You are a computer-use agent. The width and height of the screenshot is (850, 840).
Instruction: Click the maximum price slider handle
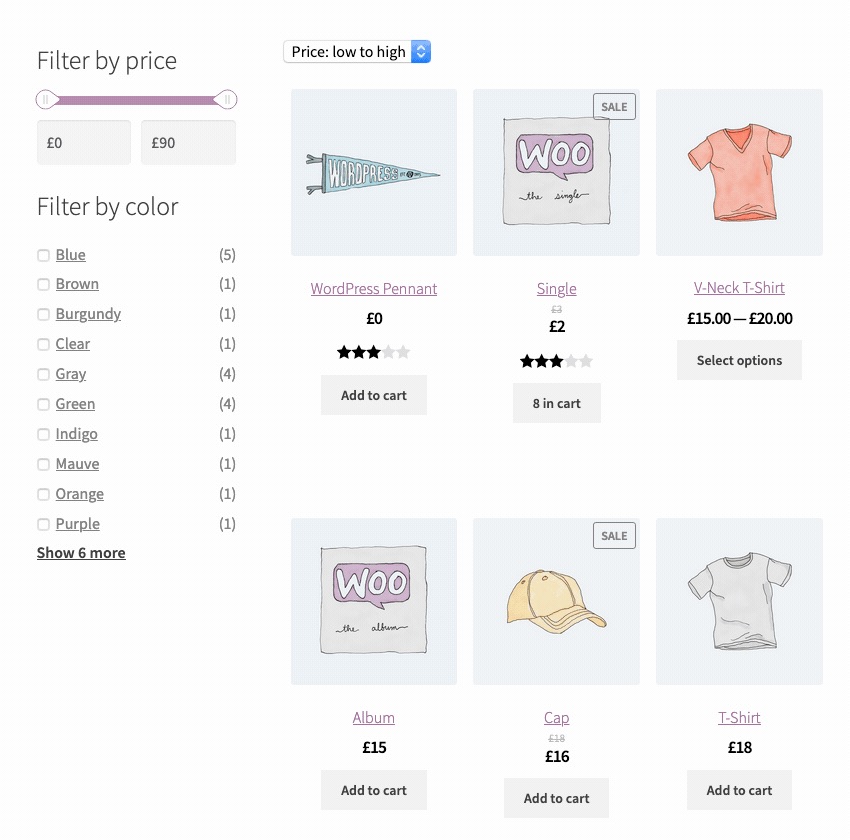[x=227, y=99]
